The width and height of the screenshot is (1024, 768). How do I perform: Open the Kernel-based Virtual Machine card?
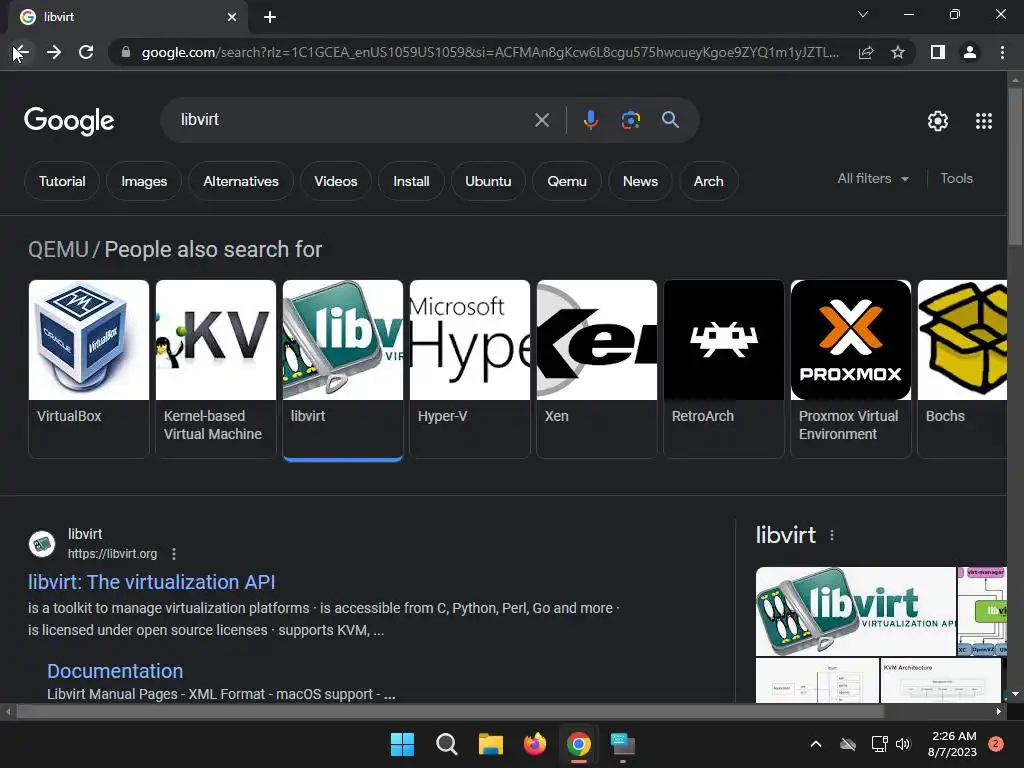tap(216, 369)
